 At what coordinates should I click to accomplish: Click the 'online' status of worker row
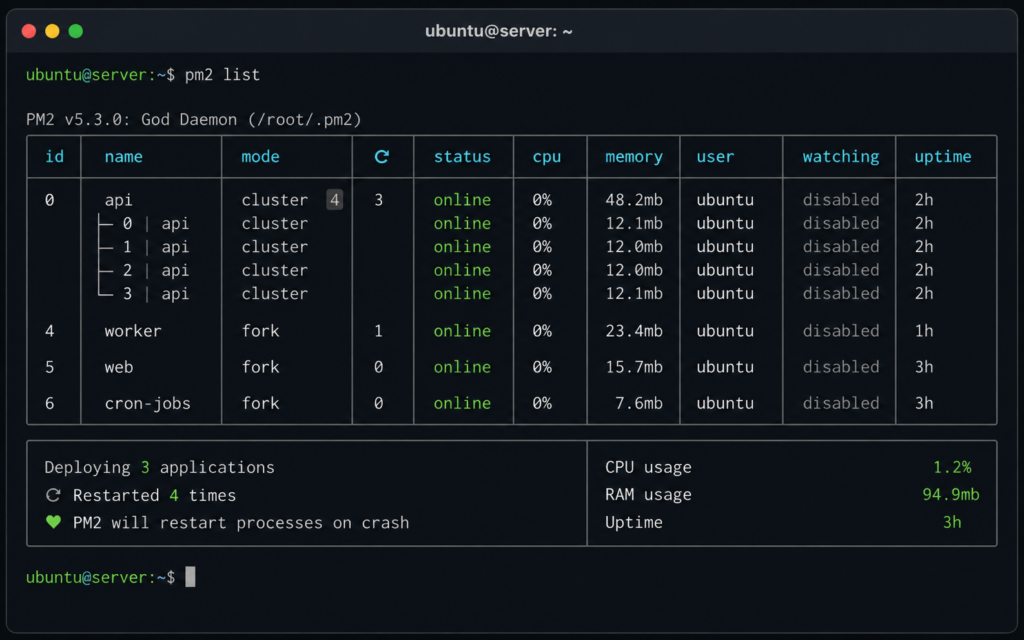tap(462, 331)
